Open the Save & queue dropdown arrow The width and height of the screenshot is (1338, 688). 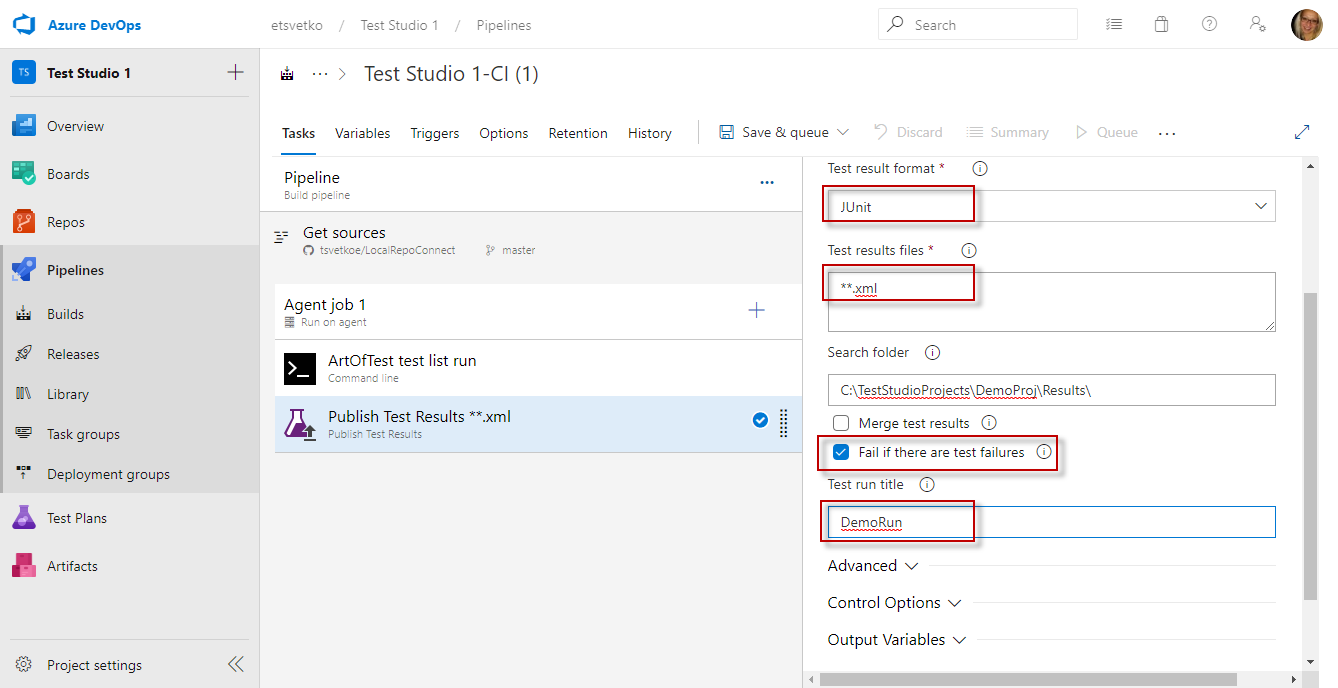click(843, 132)
